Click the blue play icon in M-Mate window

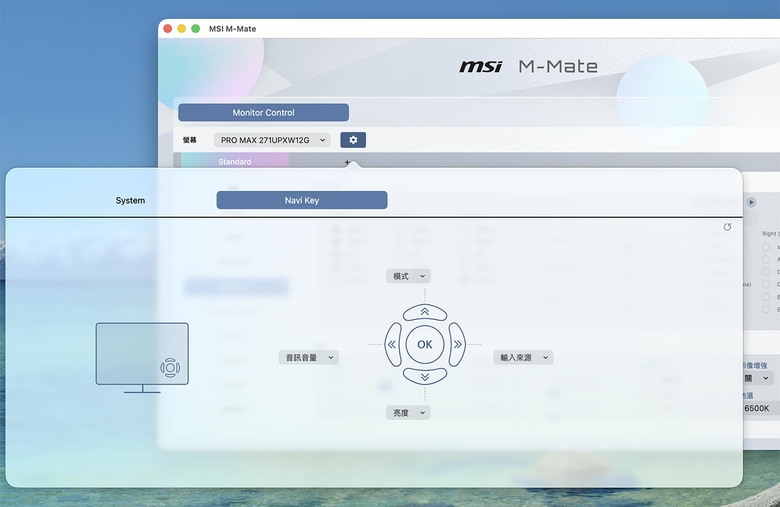(751, 203)
